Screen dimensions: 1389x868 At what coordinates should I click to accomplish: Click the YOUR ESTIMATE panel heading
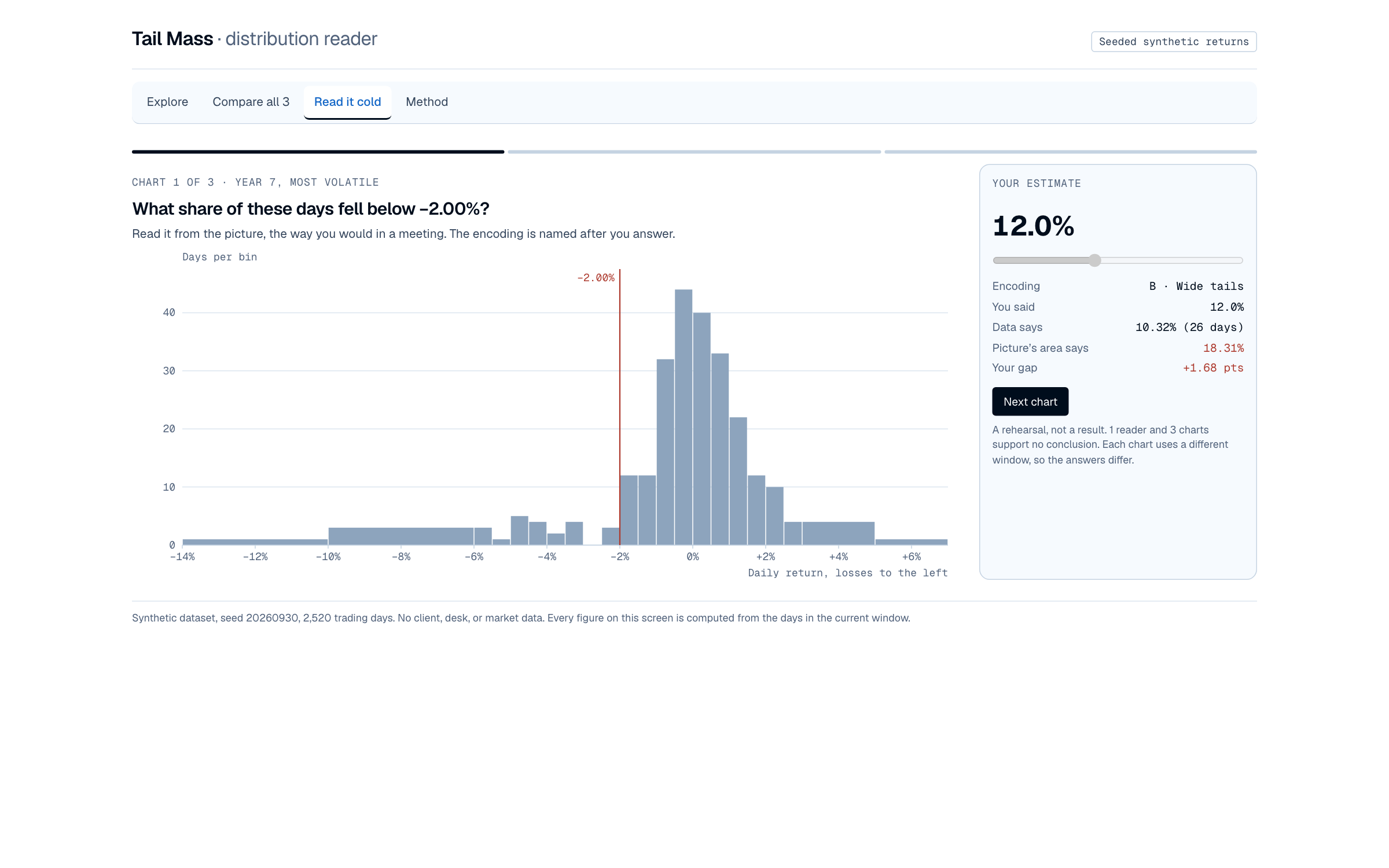pyautogui.click(x=1037, y=183)
